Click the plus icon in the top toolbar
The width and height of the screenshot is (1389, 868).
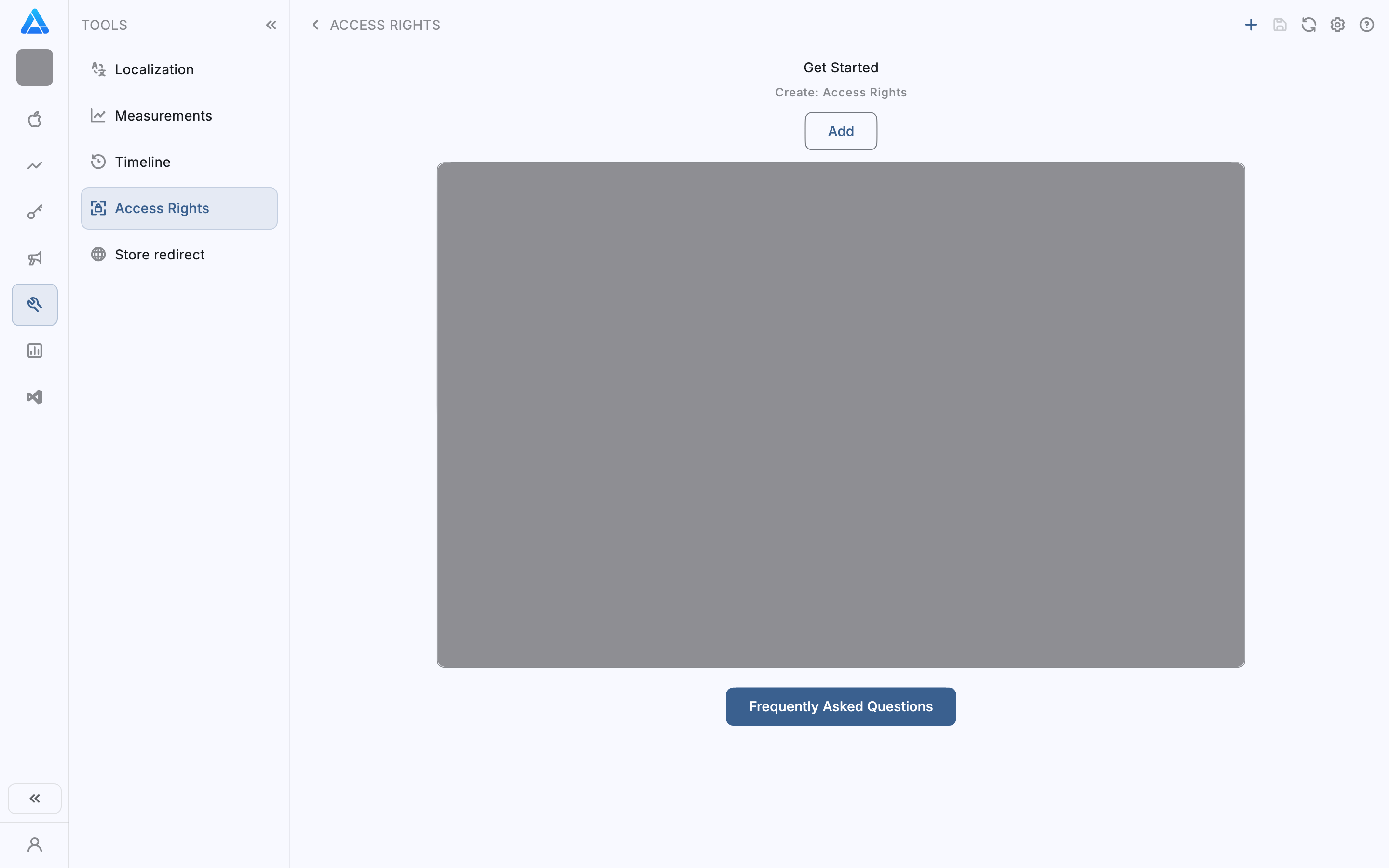click(x=1251, y=25)
